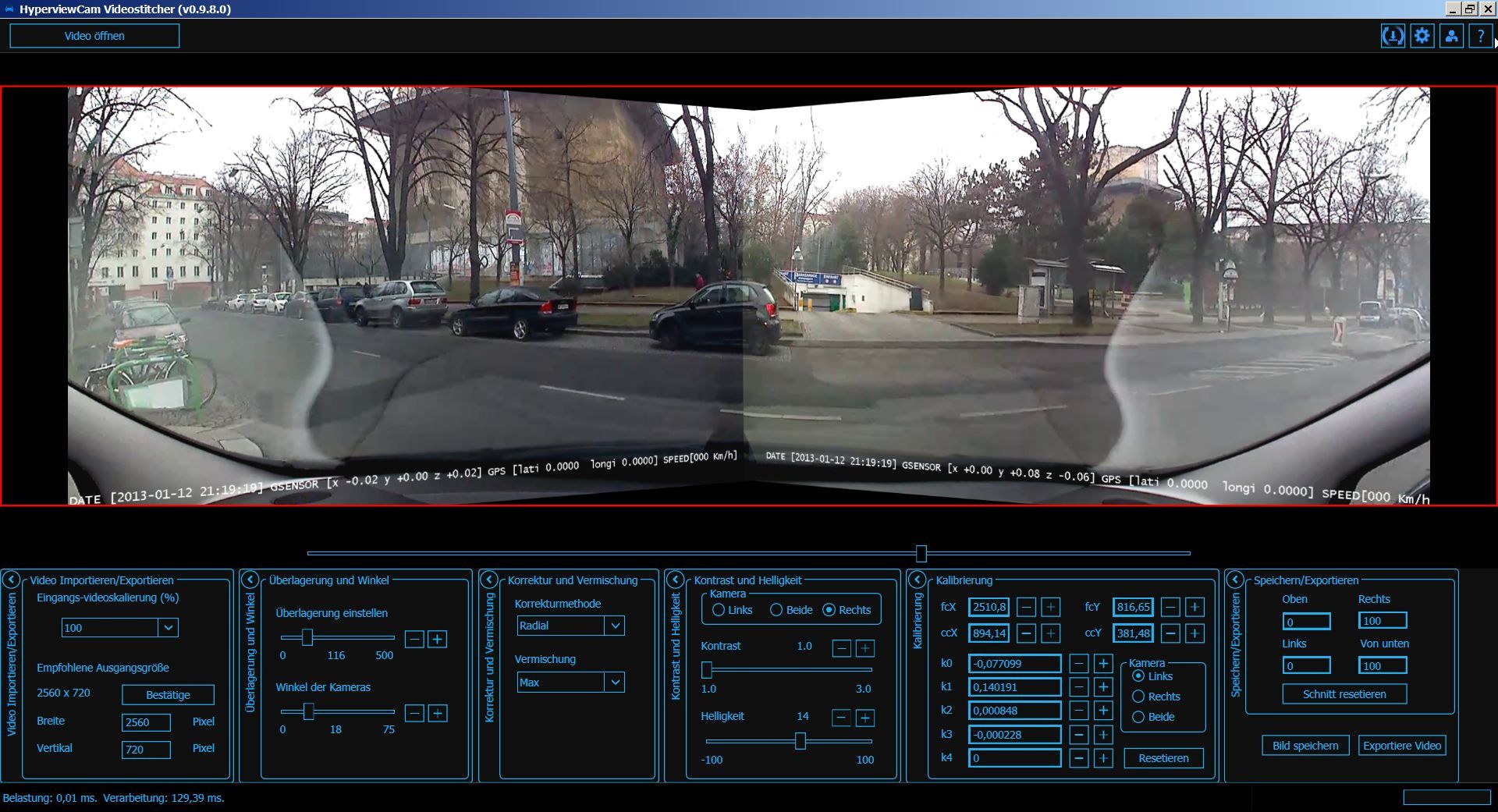Click the Winkel der Kameras slider handle

click(309, 711)
